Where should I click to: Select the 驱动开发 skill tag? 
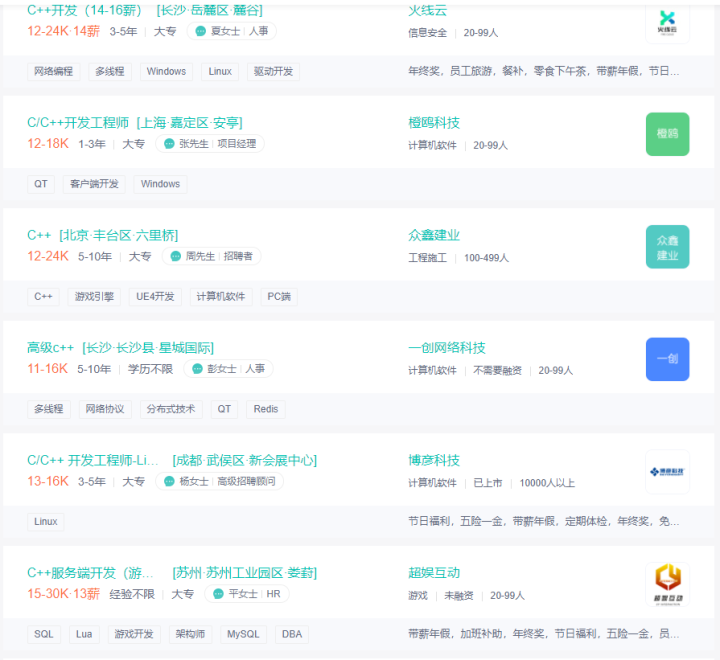tap(273, 72)
